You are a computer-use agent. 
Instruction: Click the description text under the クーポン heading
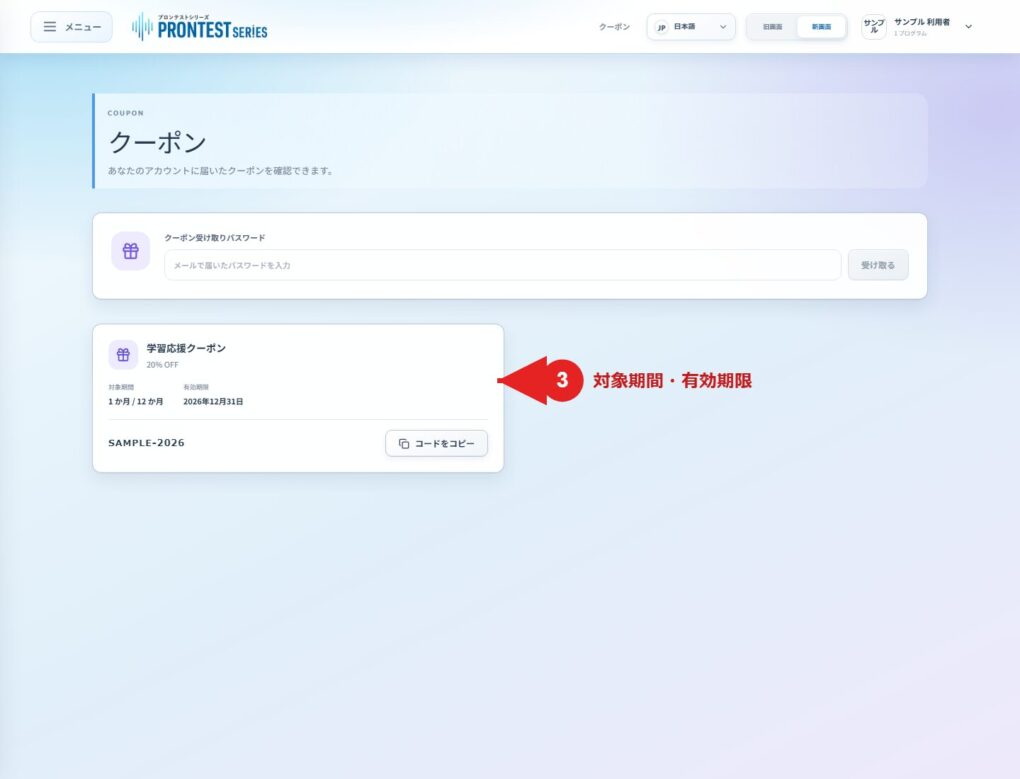pos(220,171)
